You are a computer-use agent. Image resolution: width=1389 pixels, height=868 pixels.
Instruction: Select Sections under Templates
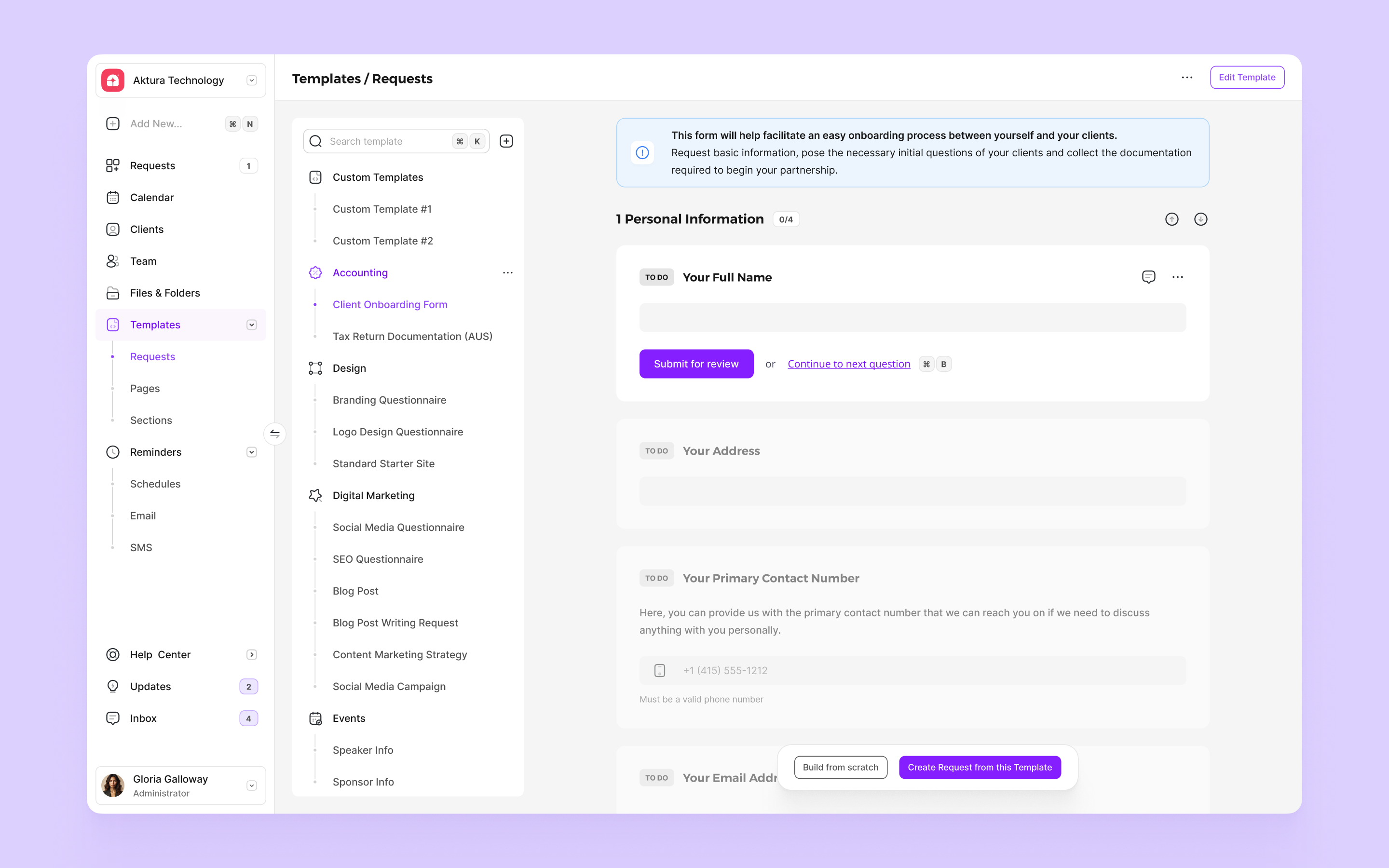(151, 420)
